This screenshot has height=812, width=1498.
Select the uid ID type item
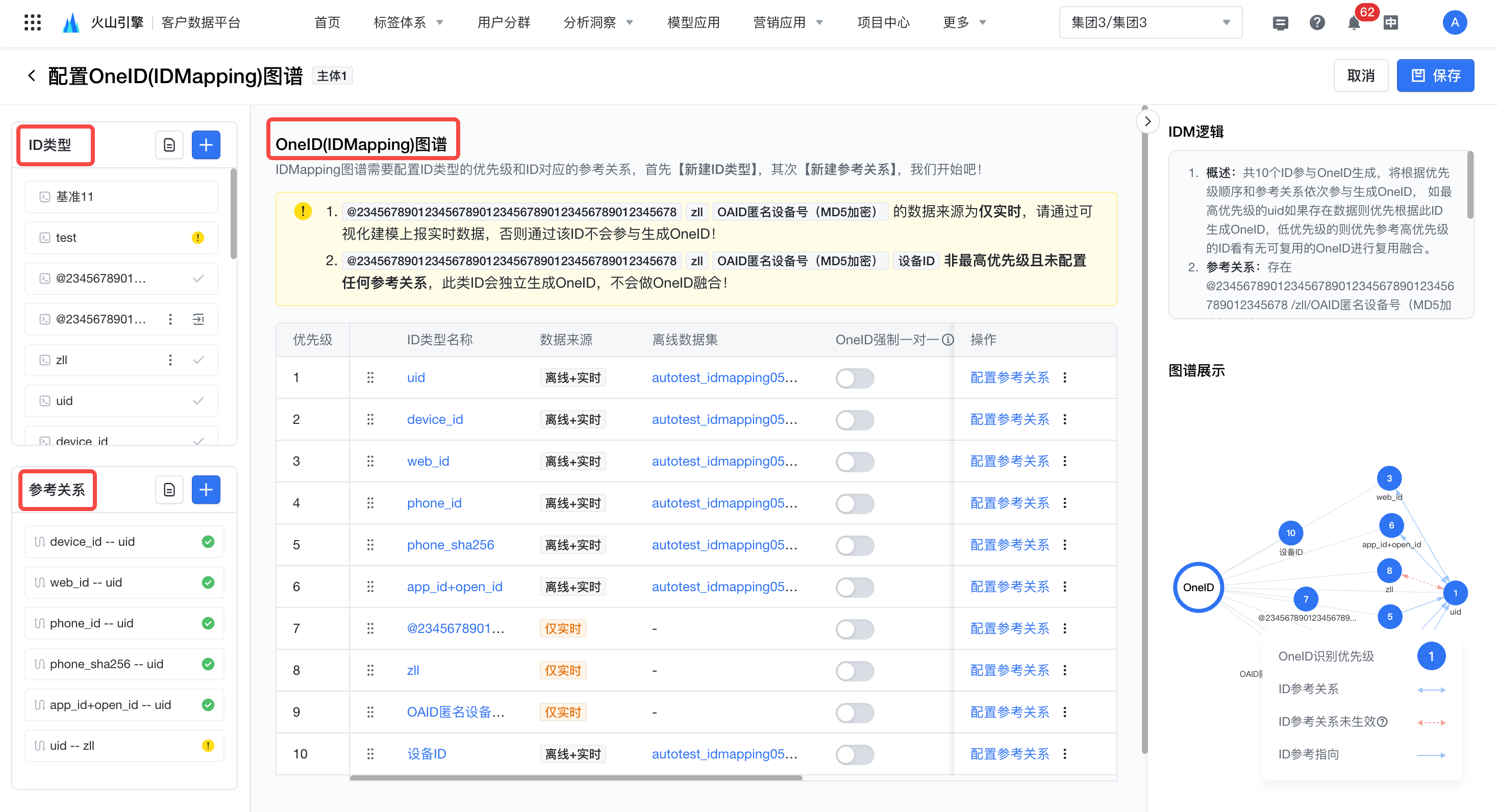point(121,400)
